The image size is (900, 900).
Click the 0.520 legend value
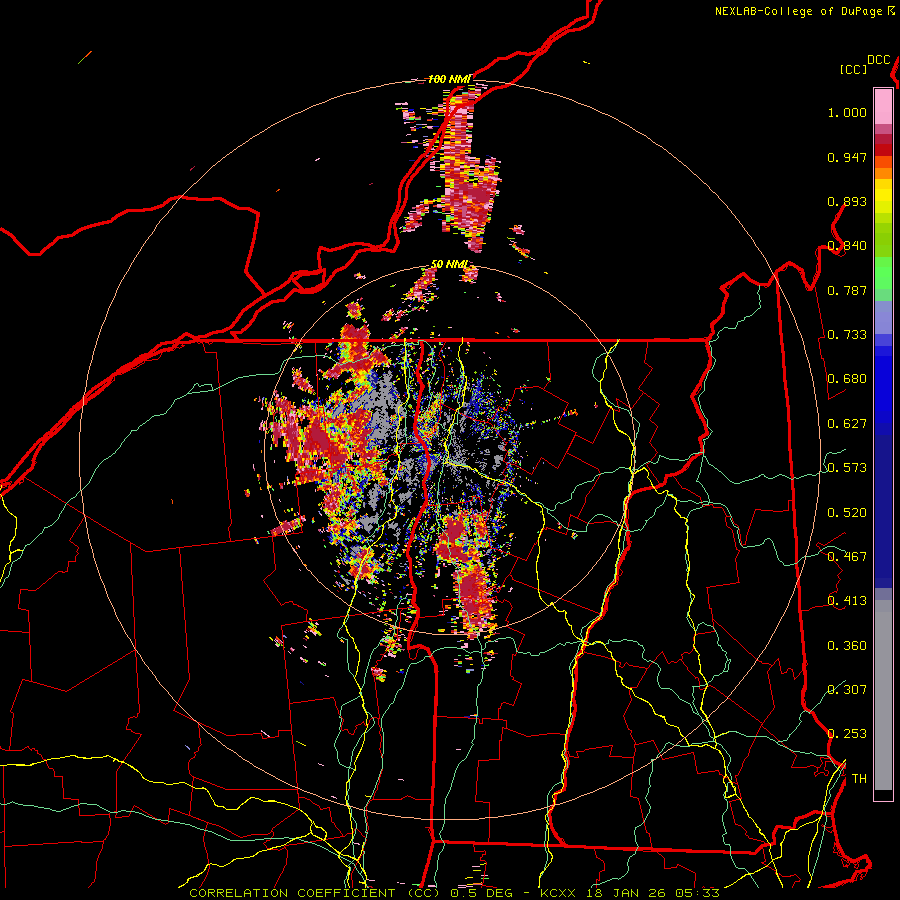tap(847, 513)
